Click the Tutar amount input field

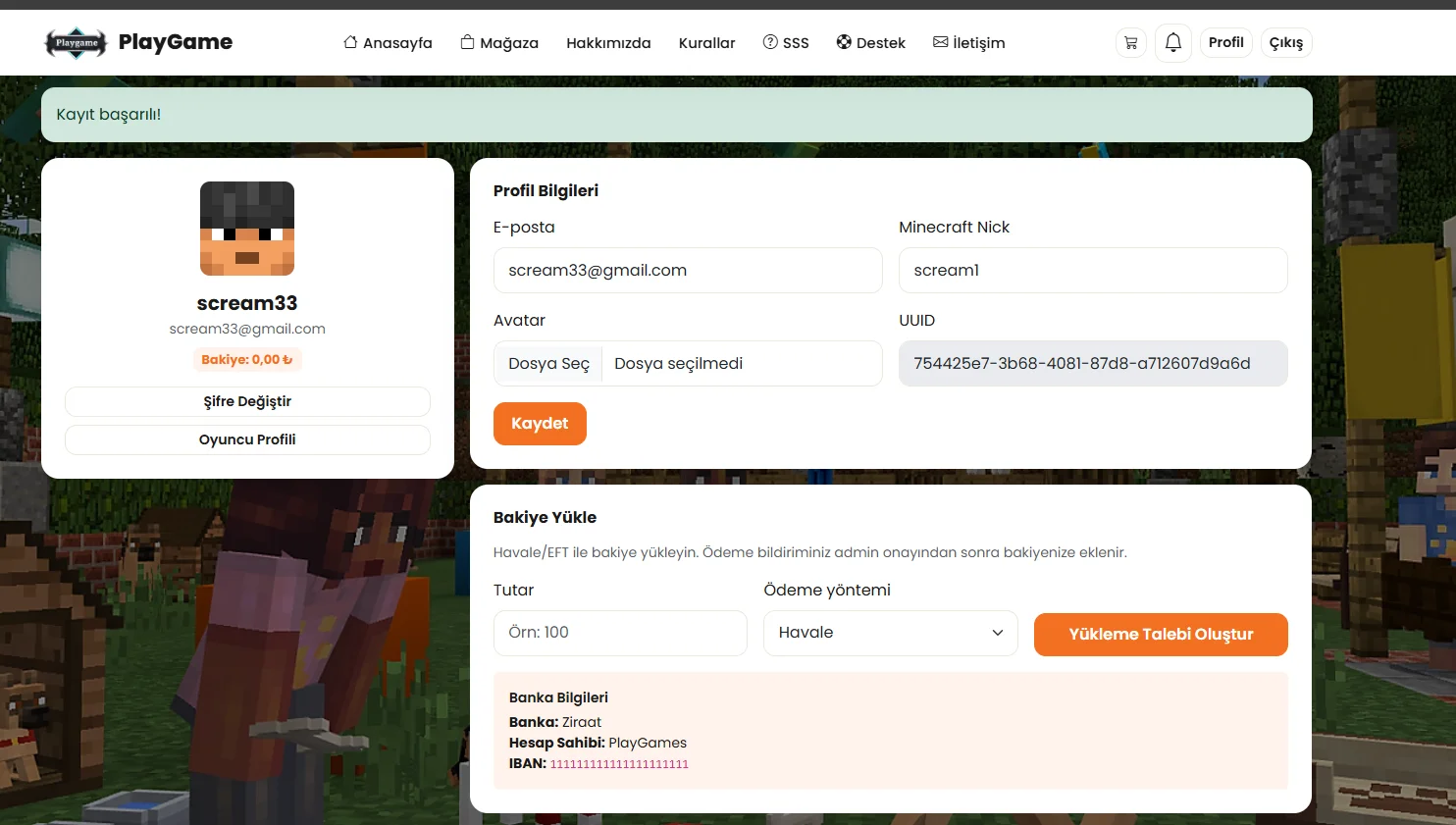[620, 633]
